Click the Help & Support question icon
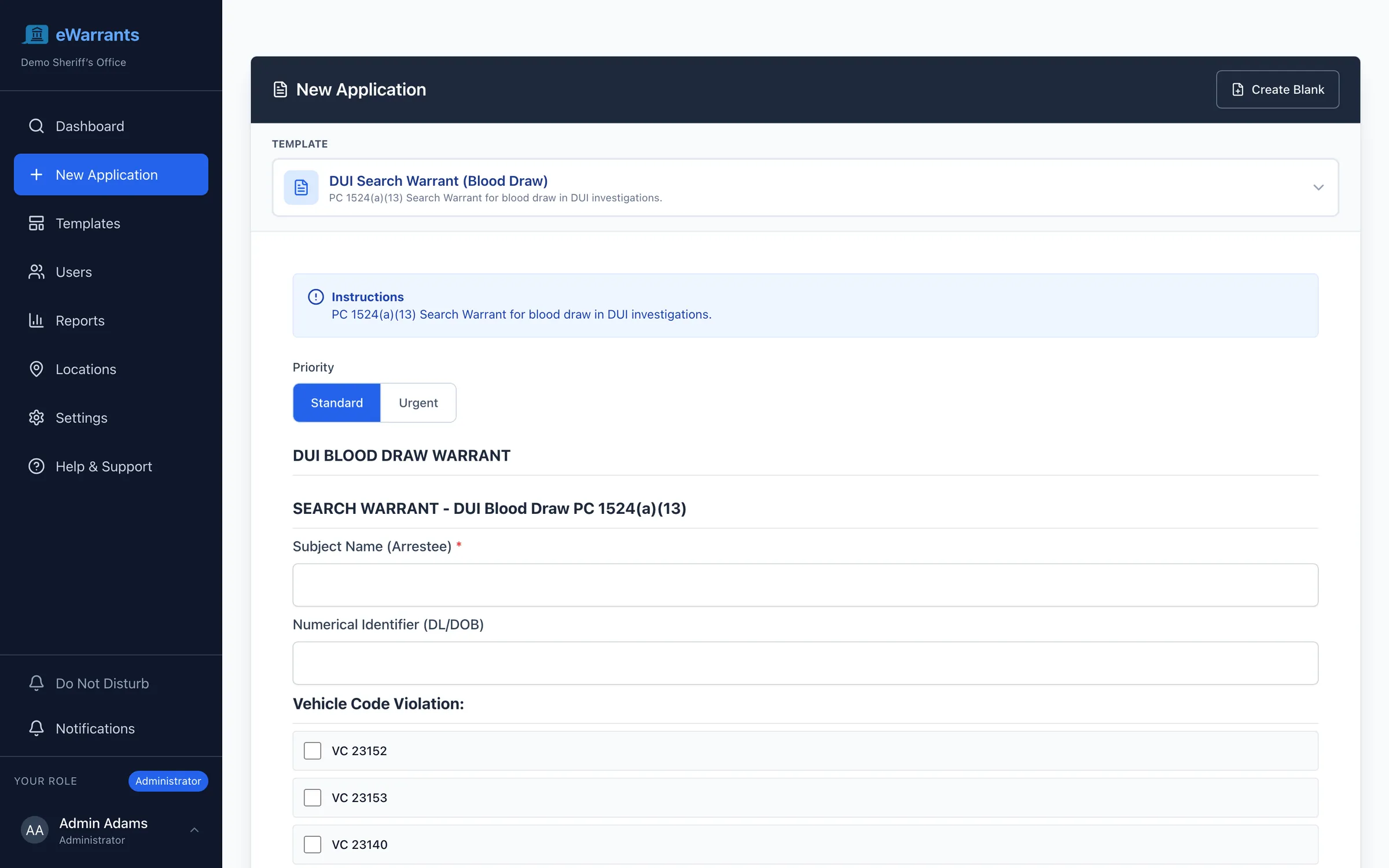 click(x=36, y=466)
